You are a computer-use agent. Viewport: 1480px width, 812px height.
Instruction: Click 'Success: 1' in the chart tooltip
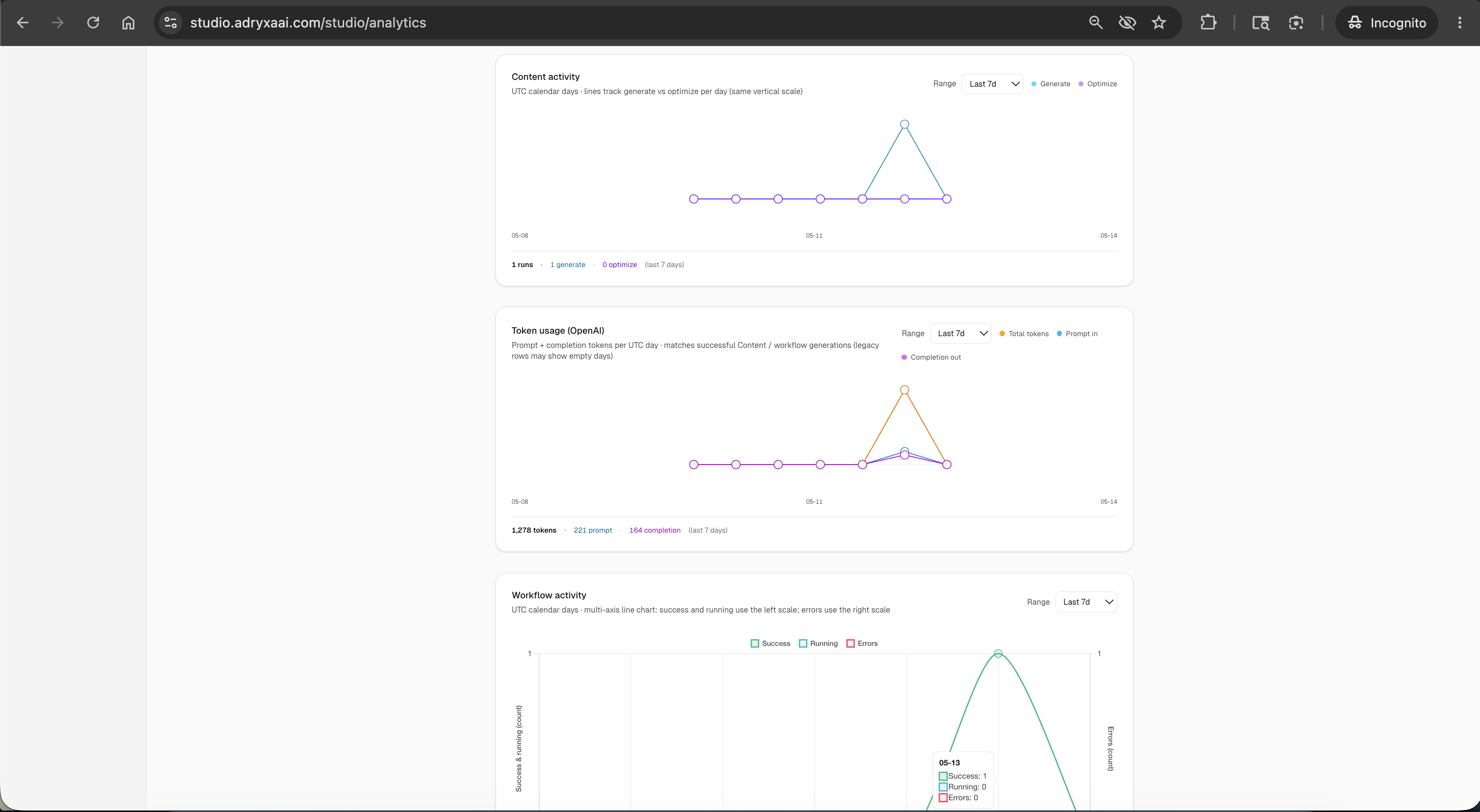click(962, 776)
